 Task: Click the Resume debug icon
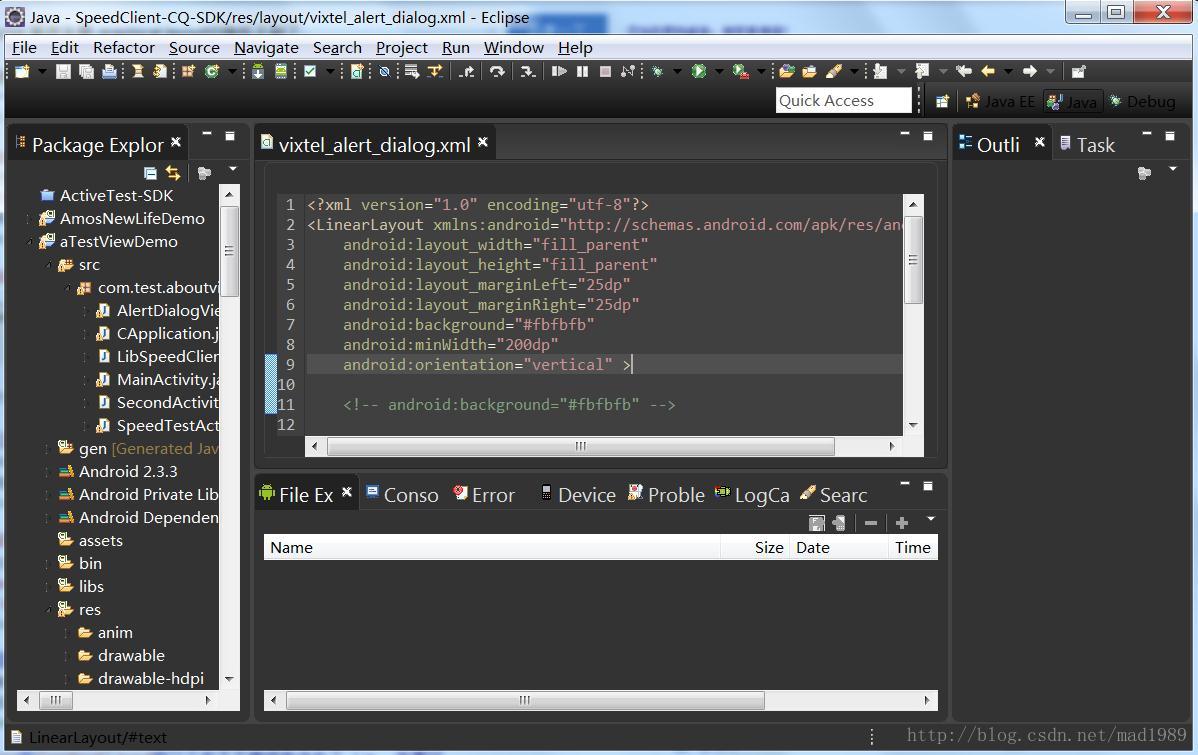[x=559, y=71]
